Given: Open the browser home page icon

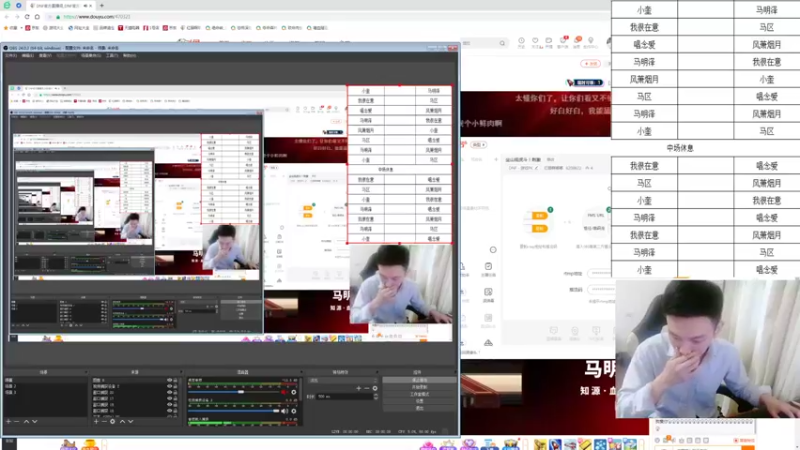Looking at the screenshot, I should pos(37,17).
